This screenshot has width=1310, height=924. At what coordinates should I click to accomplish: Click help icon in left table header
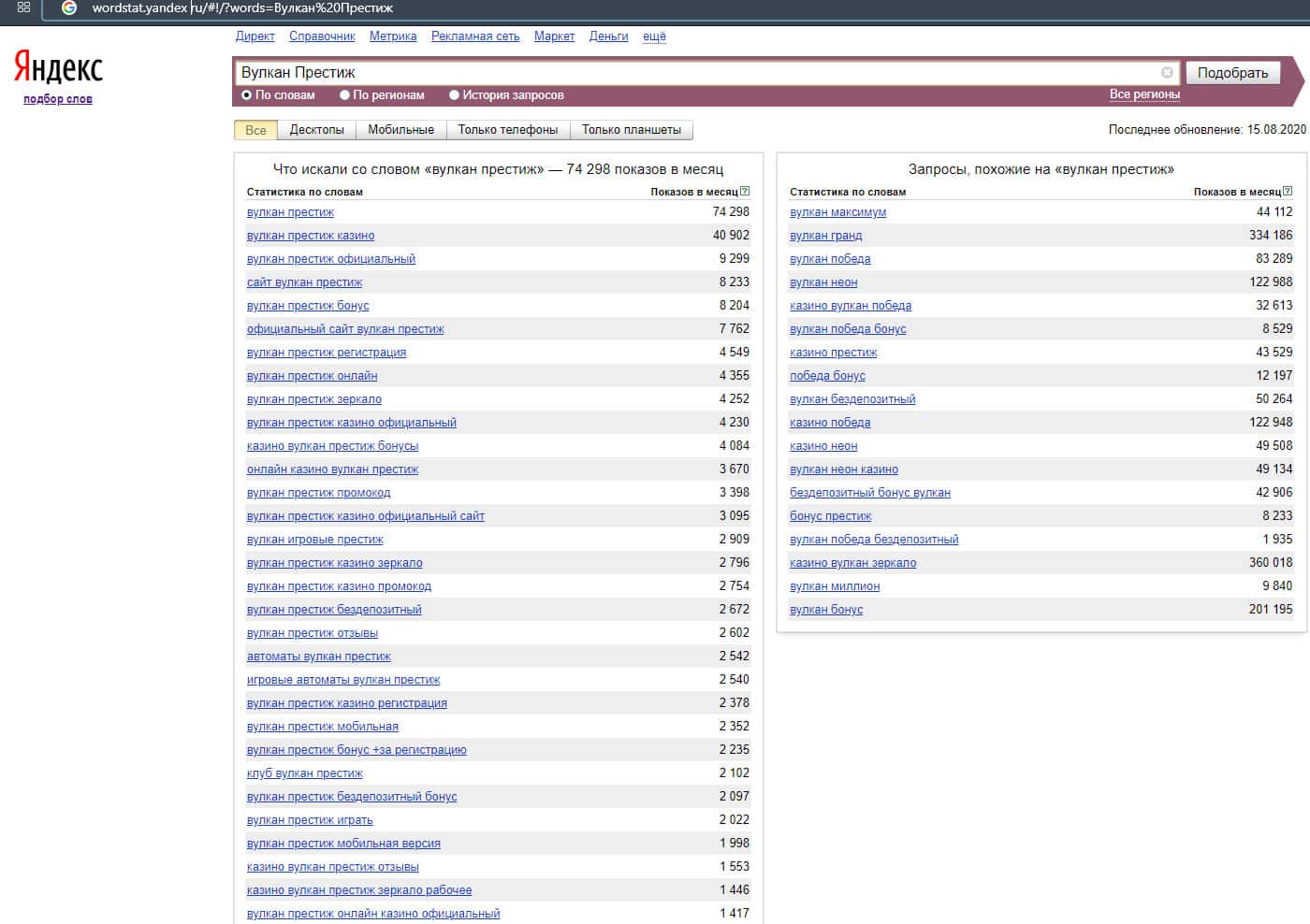(745, 192)
